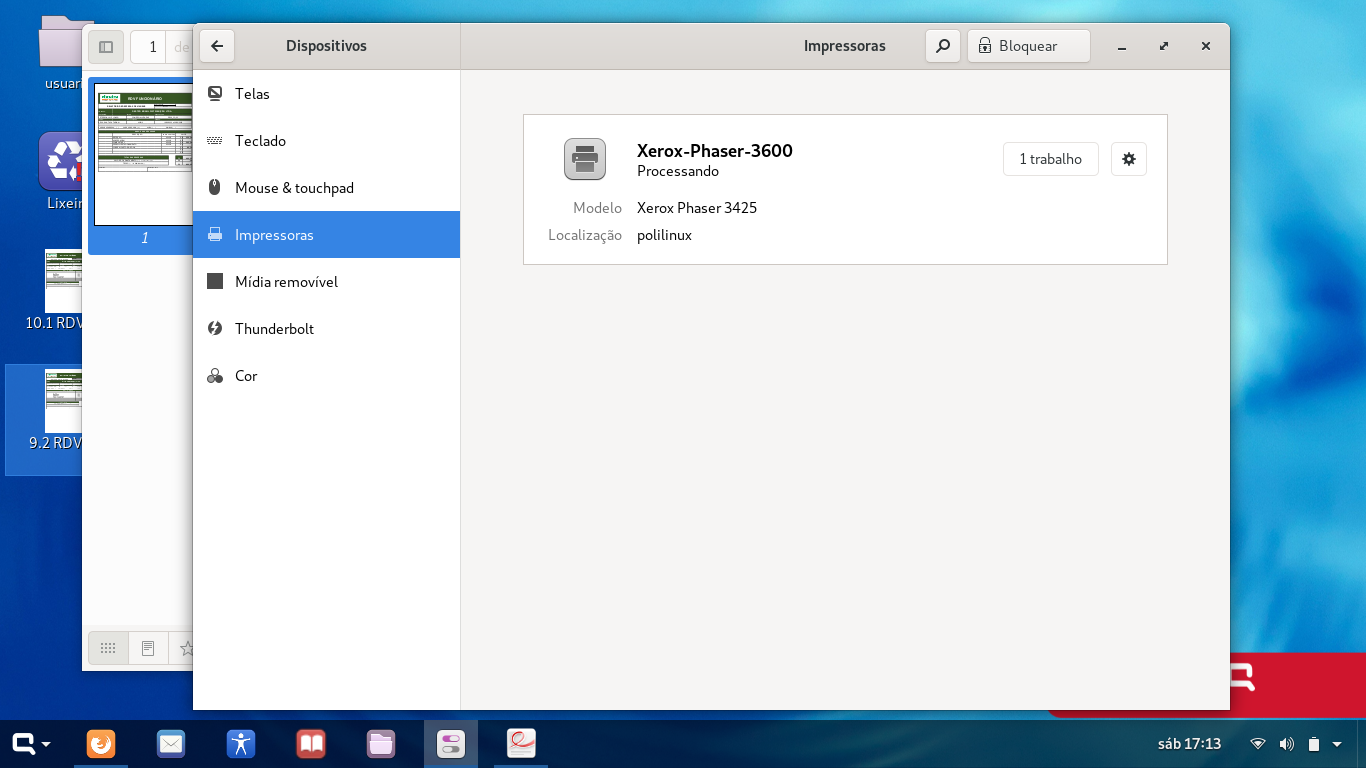Open Thunderbolt settings
Viewport: 1366px width, 768px height.
tap(326, 329)
